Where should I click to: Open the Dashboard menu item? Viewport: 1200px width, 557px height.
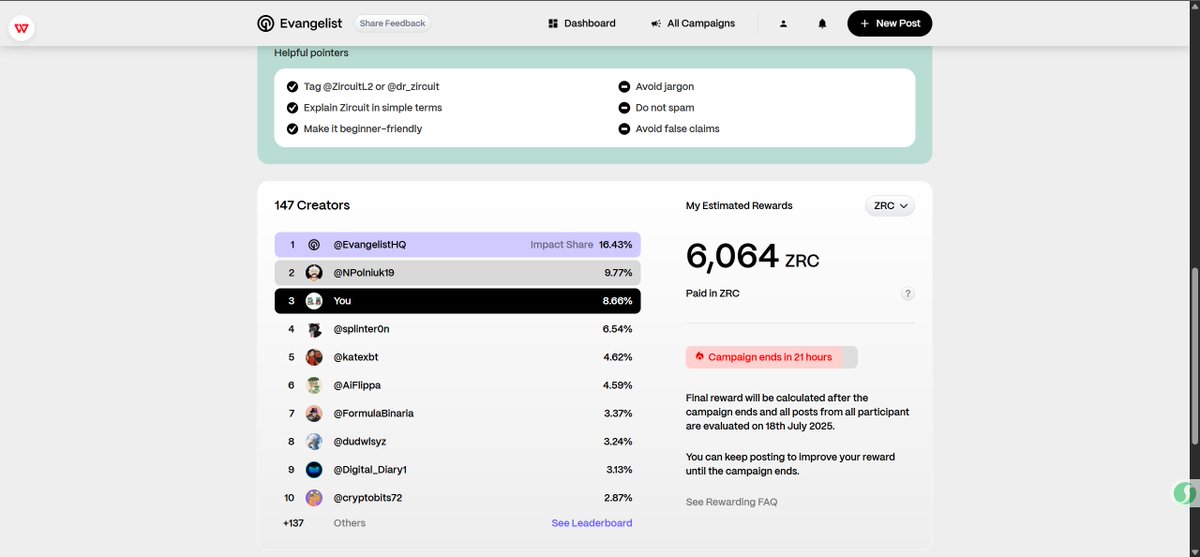[x=582, y=23]
